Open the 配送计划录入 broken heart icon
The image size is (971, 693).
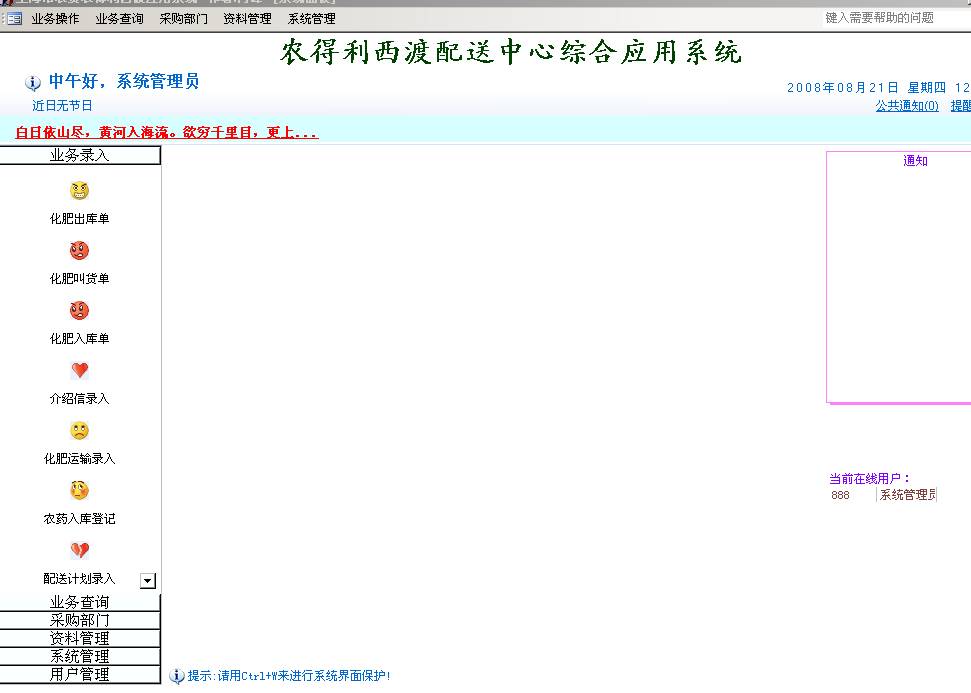tap(79, 550)
